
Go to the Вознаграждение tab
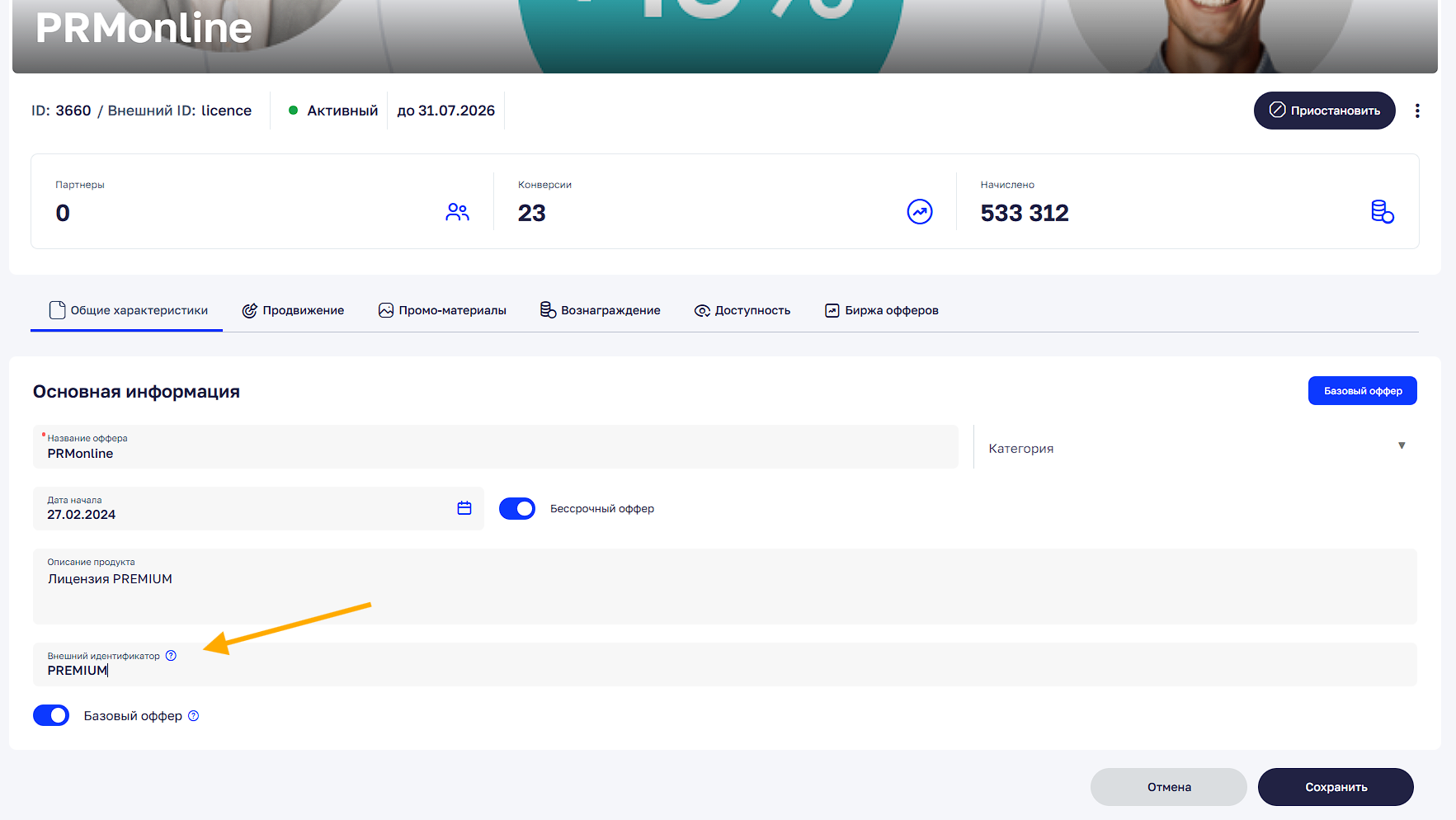tap(600, 310)
